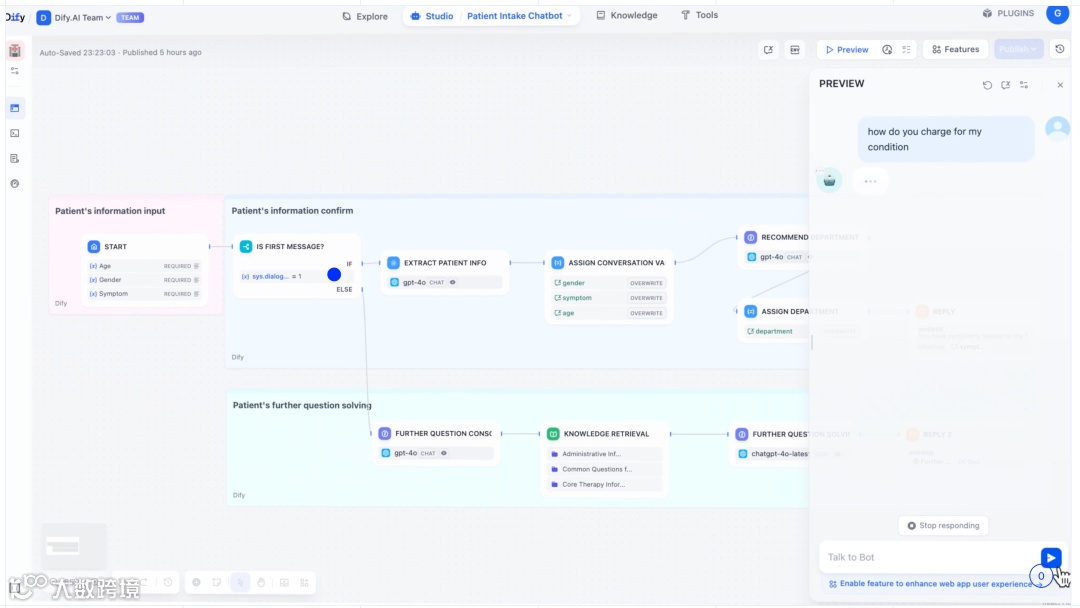Select Common Questions f... knowledge base
Image resolution: width=1080 pixels, height=608 pixels.
pyautogui.click(x=605, y=469)
